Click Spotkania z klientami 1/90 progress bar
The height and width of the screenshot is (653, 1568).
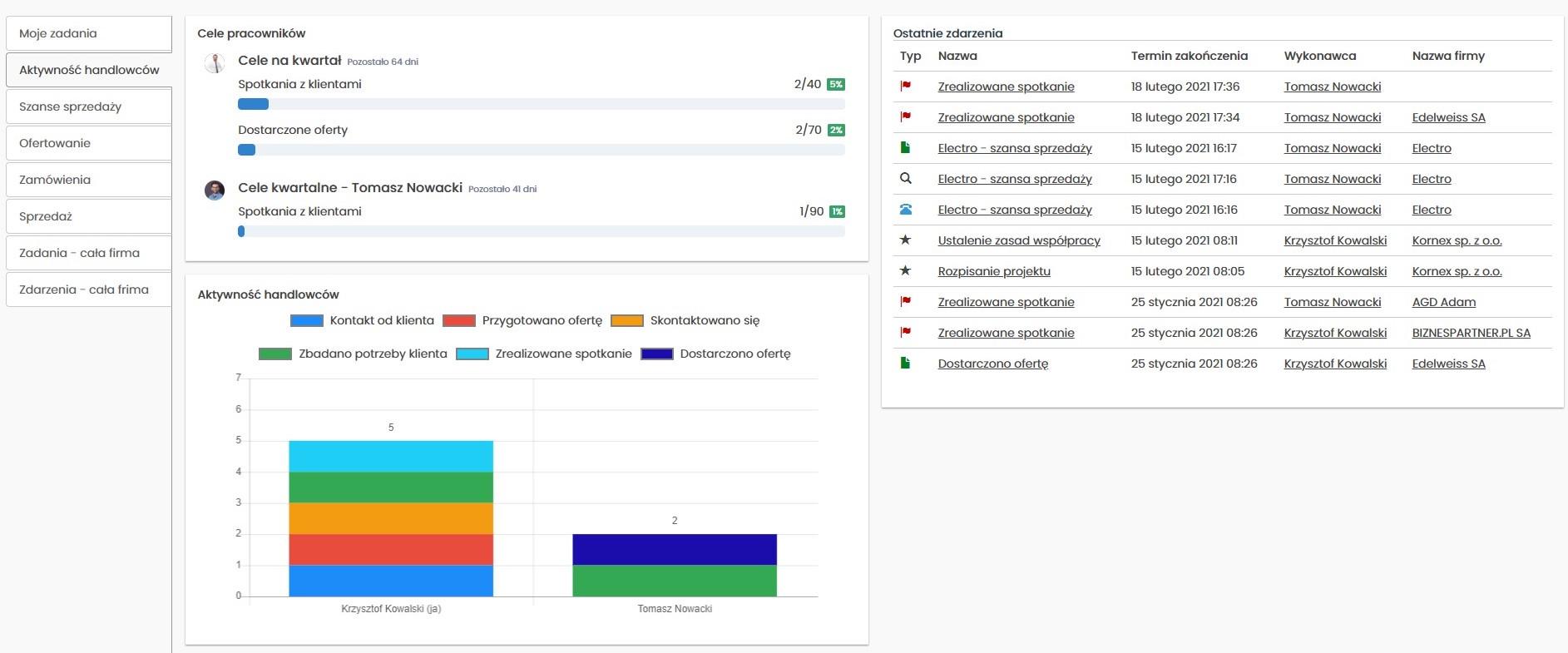pyautogui.click(x=542, y=231)
